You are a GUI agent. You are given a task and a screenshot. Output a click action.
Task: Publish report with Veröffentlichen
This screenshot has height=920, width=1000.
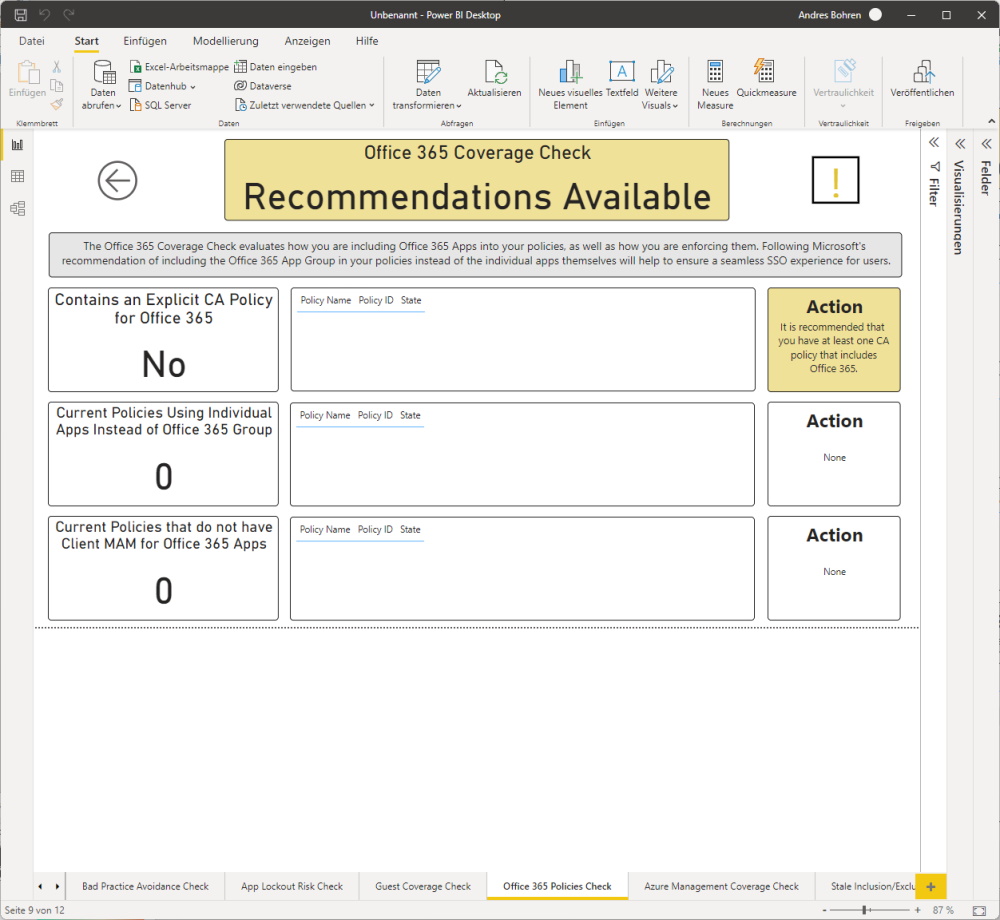(922, 80)
